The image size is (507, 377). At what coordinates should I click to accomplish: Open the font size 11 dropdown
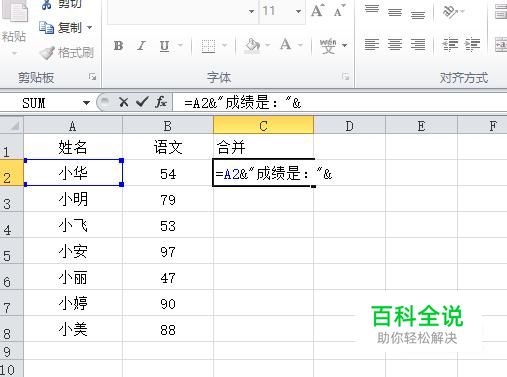(x=298, y=12)
